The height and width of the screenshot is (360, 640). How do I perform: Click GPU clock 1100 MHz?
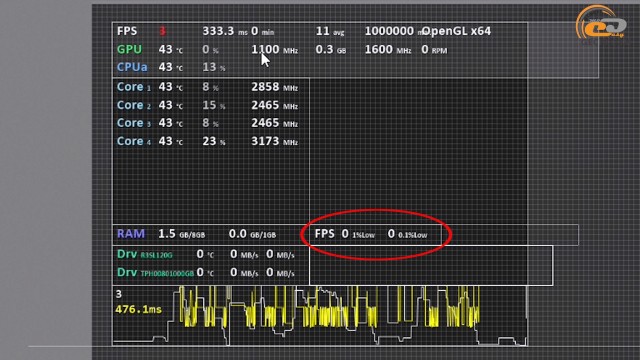click(x=274, y=50)
